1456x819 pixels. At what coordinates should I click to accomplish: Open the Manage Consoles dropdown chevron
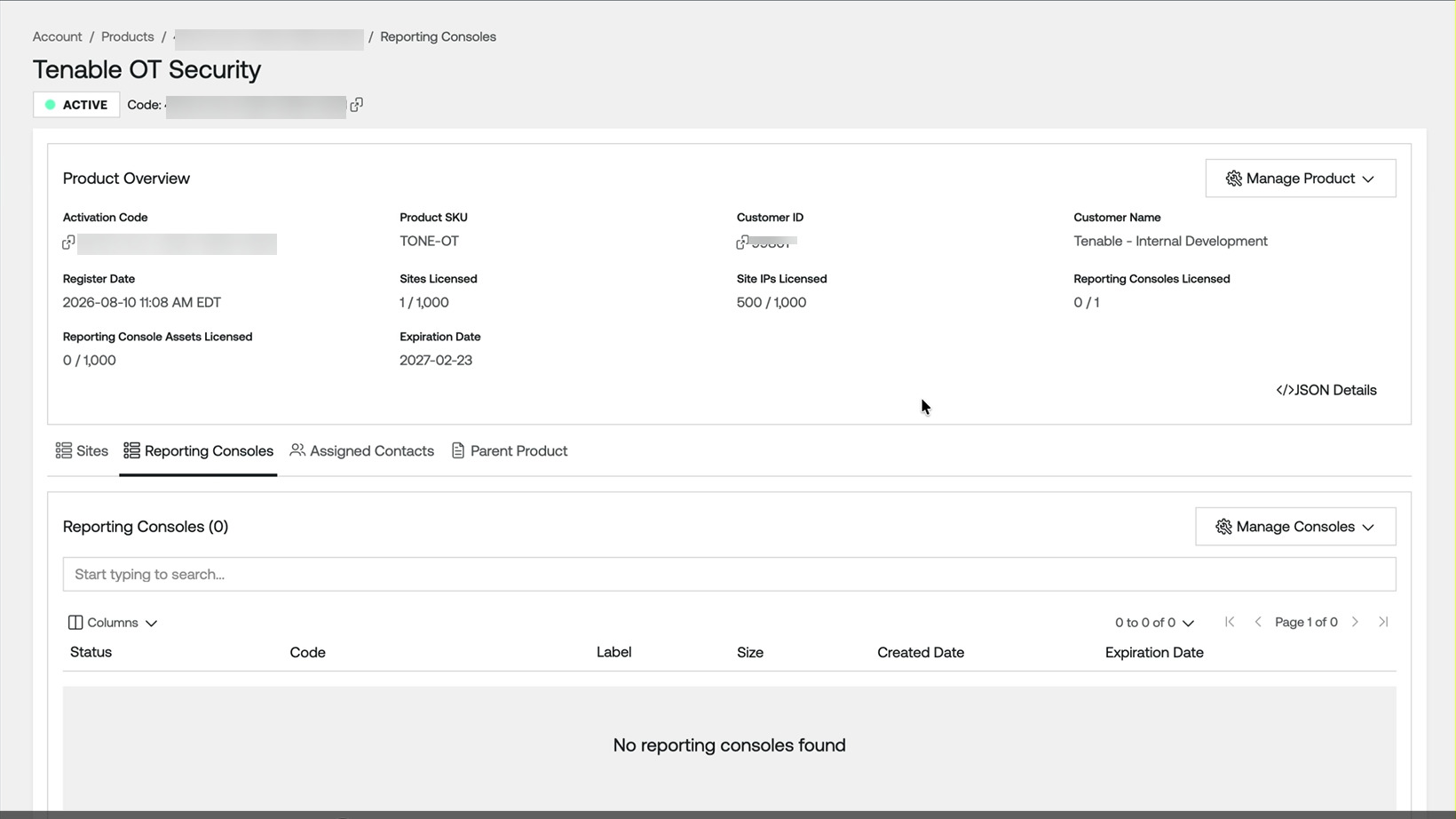1368,528
